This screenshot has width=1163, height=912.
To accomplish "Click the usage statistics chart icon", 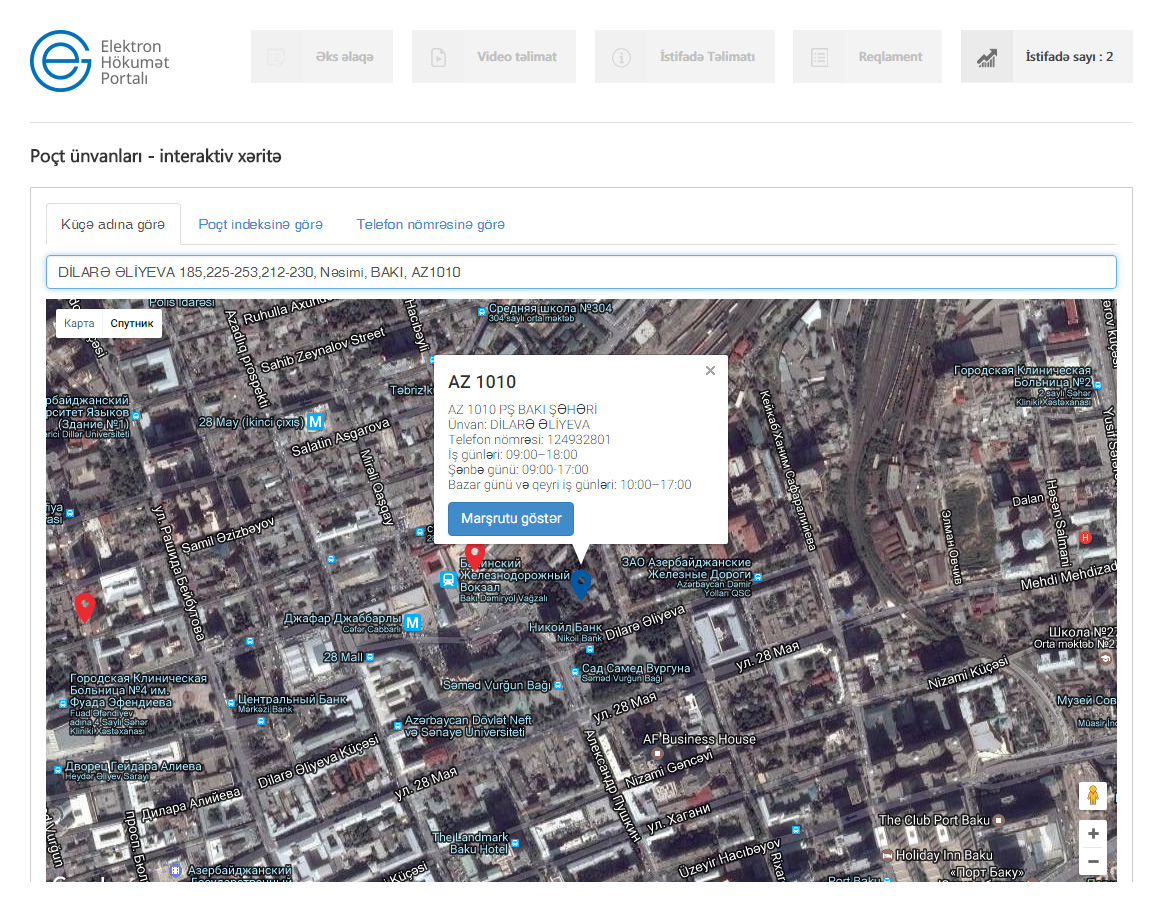I will (x=986, y=58).
